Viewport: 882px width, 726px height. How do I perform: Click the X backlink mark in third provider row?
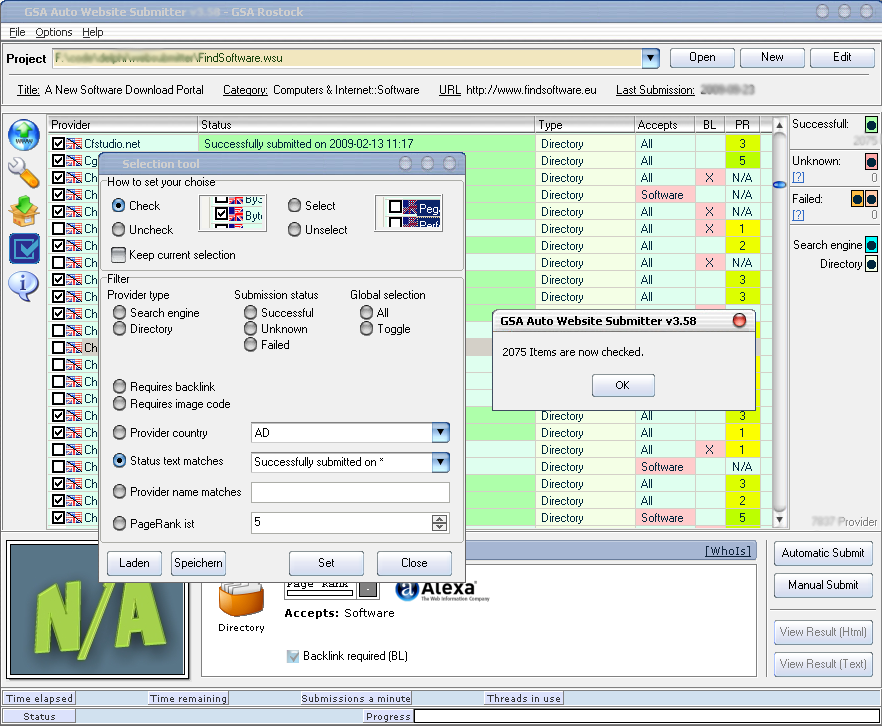709,178
